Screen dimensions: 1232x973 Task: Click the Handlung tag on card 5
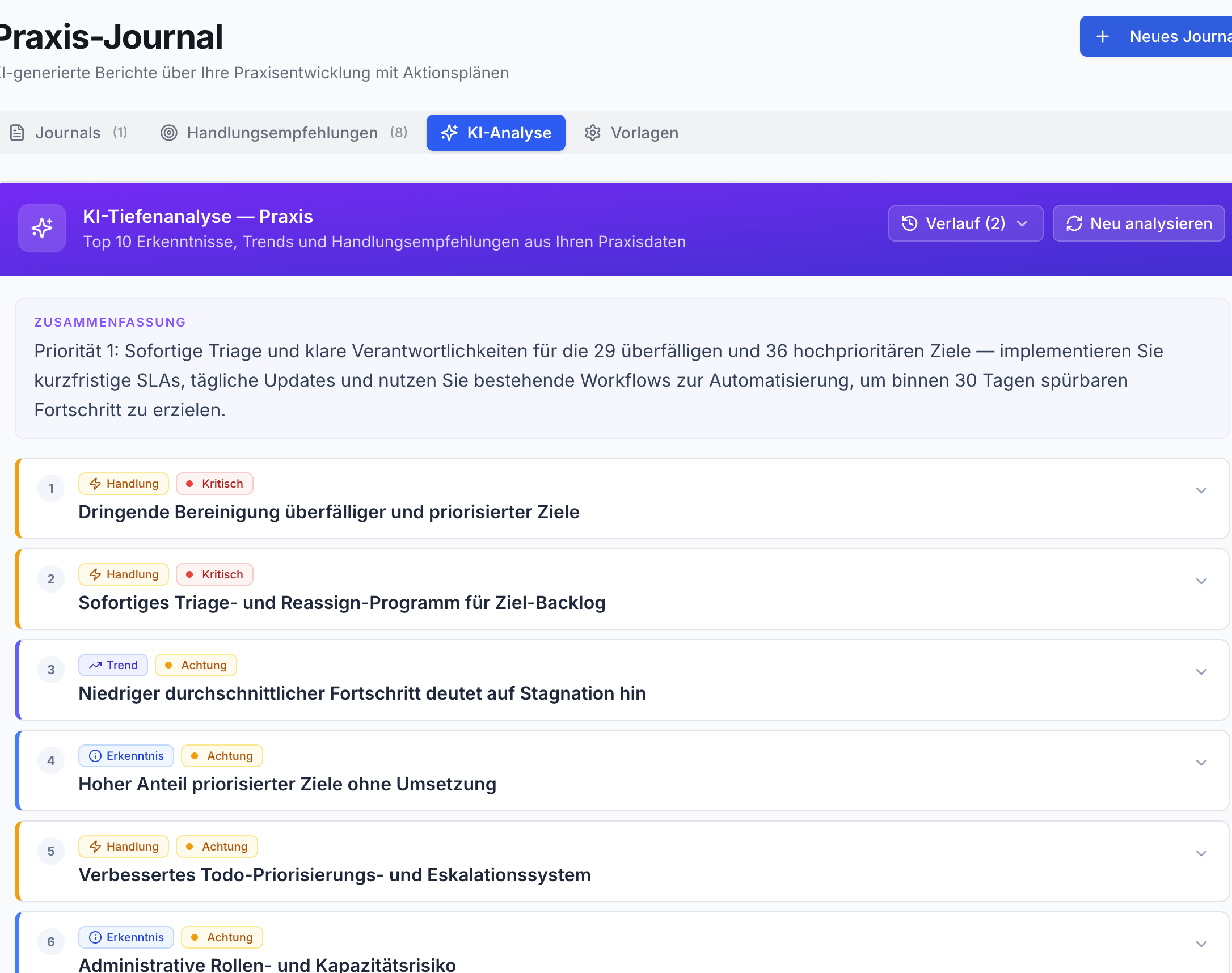click(x=124, y=846)
